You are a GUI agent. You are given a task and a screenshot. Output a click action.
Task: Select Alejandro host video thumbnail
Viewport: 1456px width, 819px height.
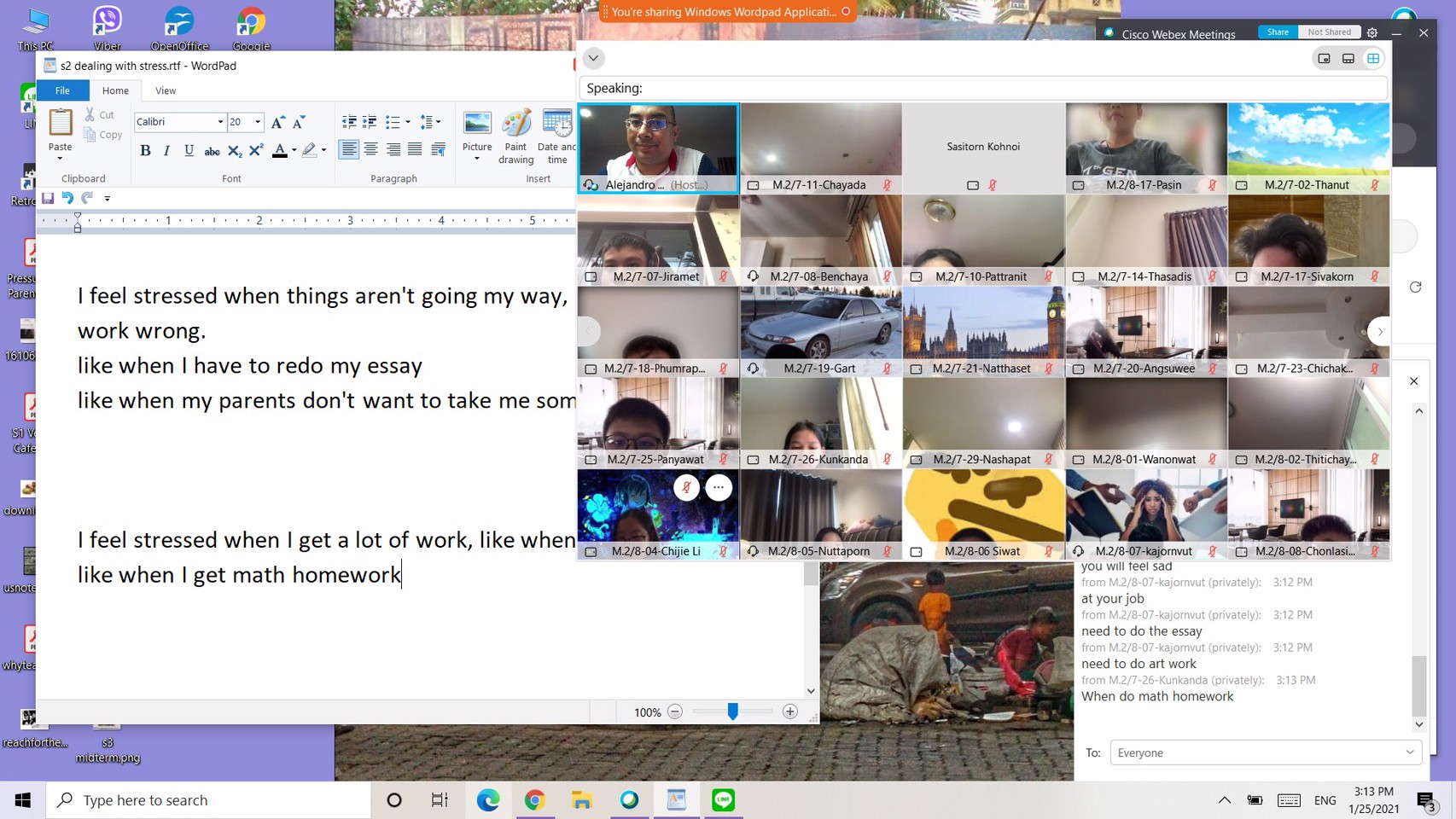click(658, 148)
